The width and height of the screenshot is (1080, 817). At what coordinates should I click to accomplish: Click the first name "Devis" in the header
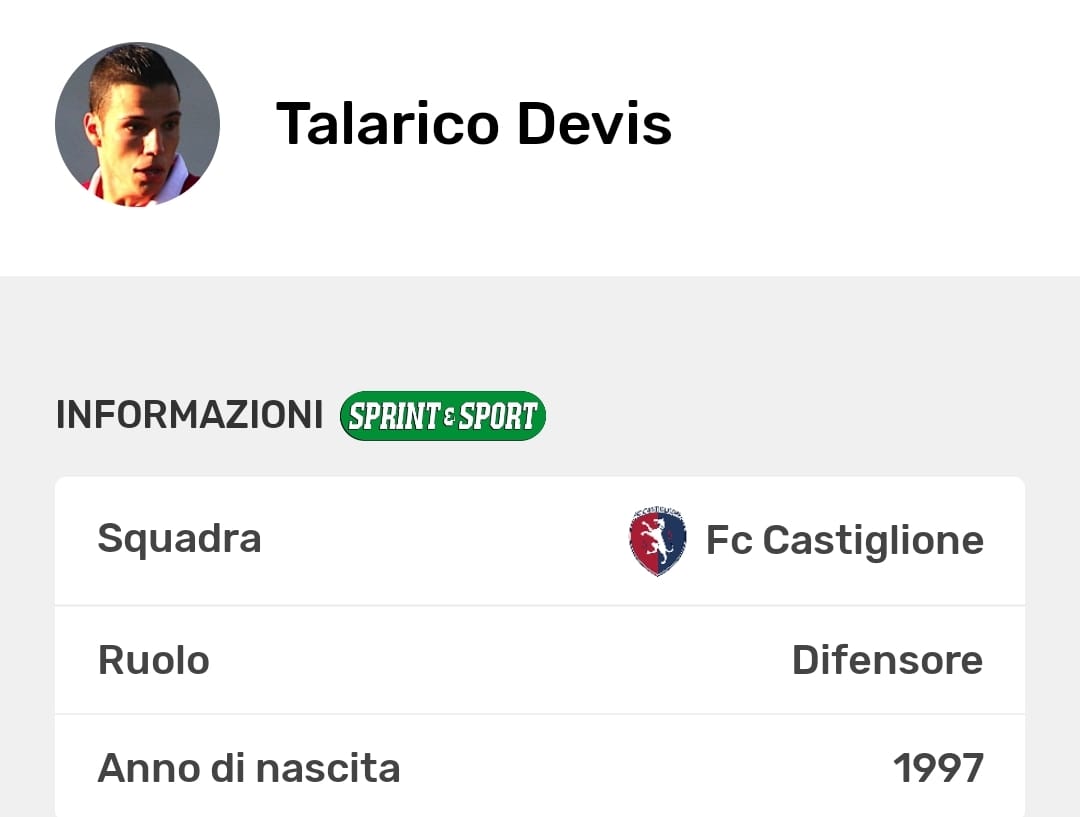click(x=594, y=124)
